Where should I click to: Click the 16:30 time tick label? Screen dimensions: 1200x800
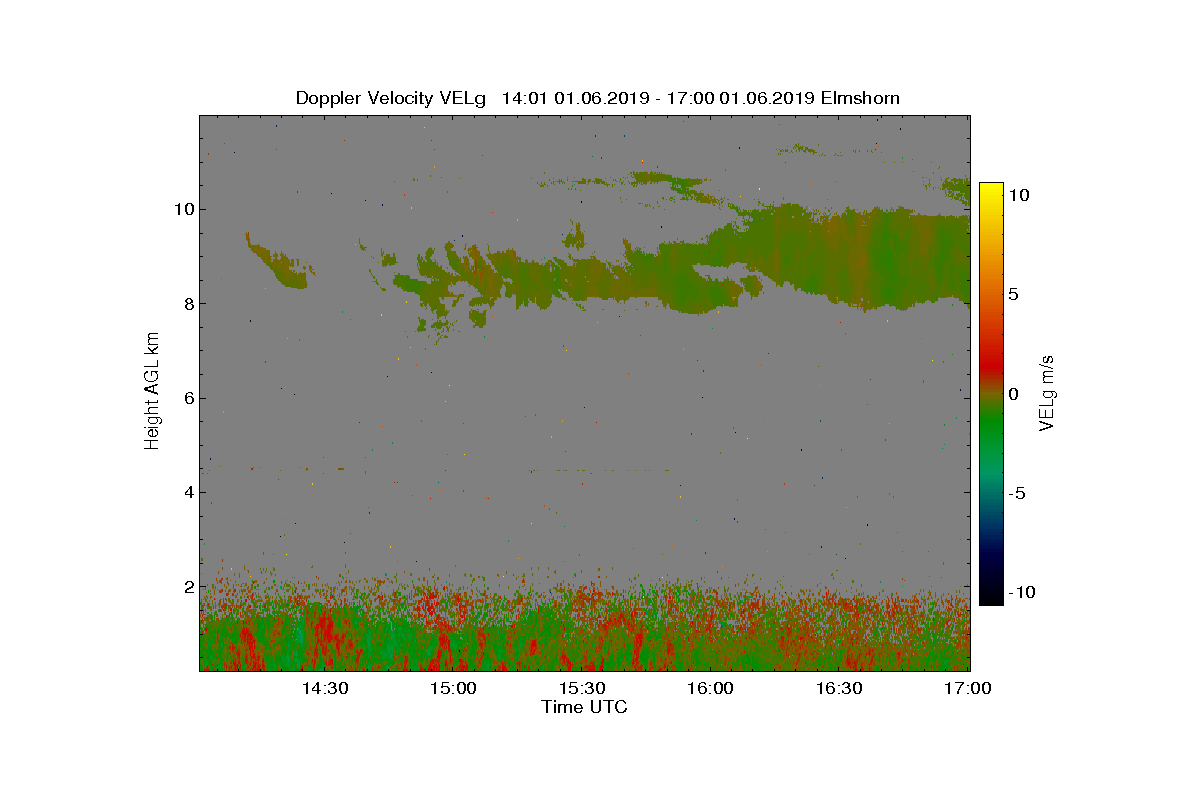tap(840, 688)
